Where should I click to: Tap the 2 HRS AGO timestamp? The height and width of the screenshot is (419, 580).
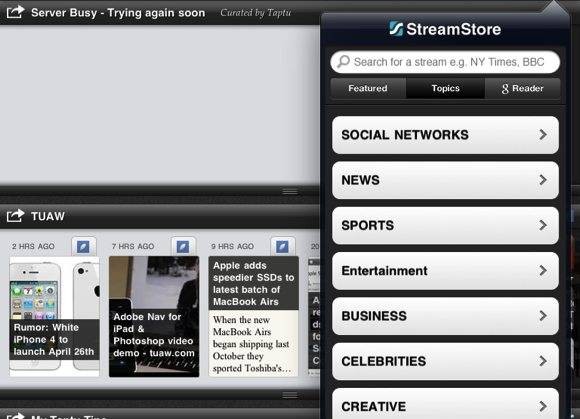pos(33,246)
